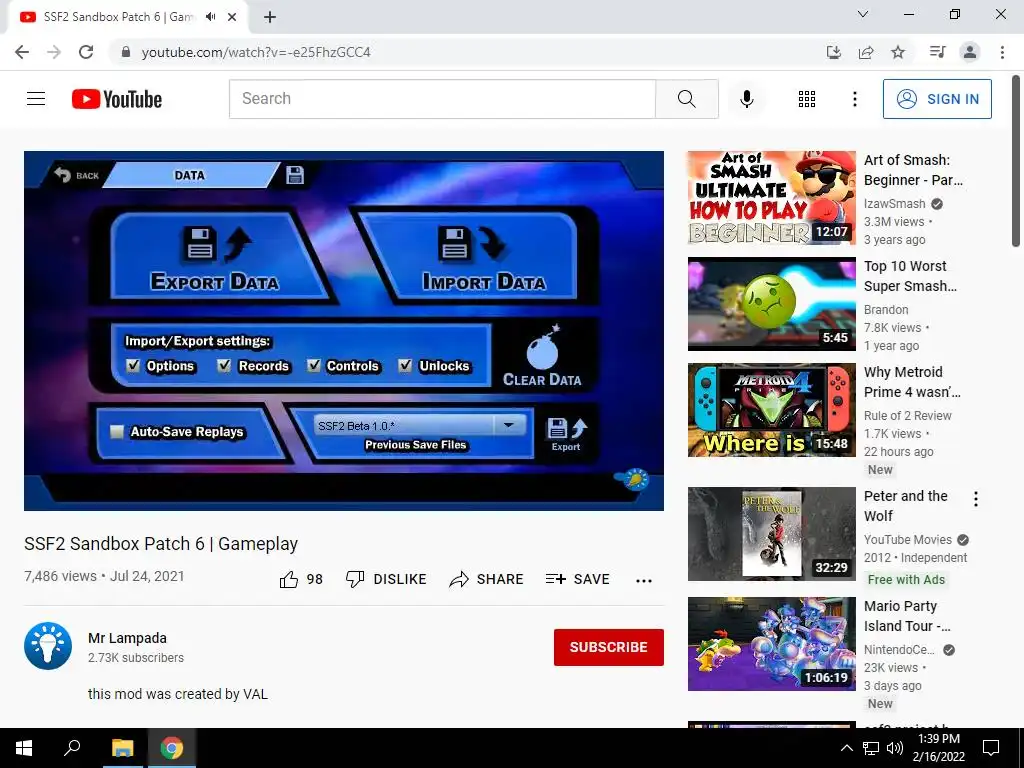The height and width of the screenshot is (768, 1024).
Task: Click the video title SSF2 Sandbox Patch 6
Action: (161, 544)
